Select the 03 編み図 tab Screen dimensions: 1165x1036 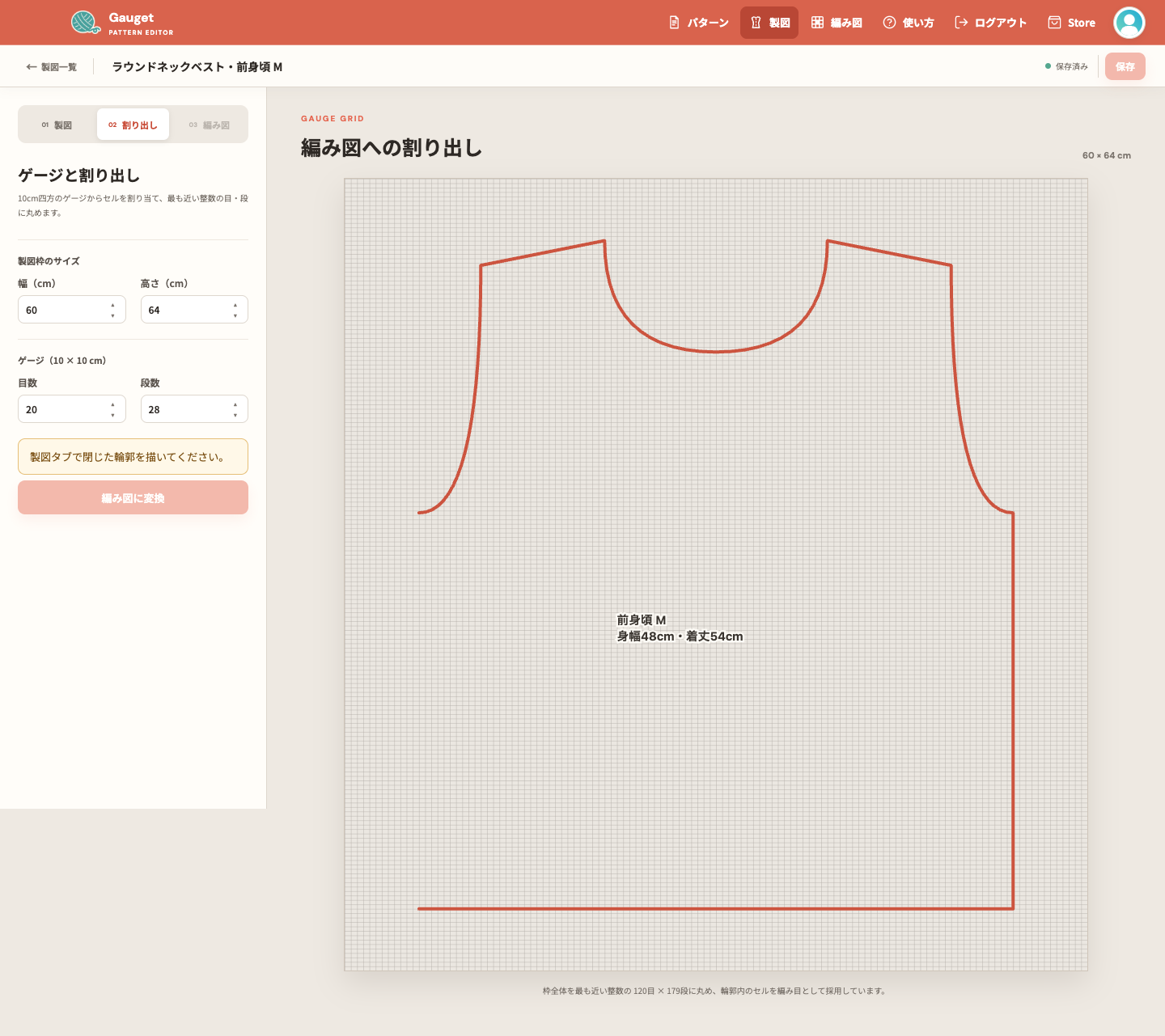tap(209, 125)
